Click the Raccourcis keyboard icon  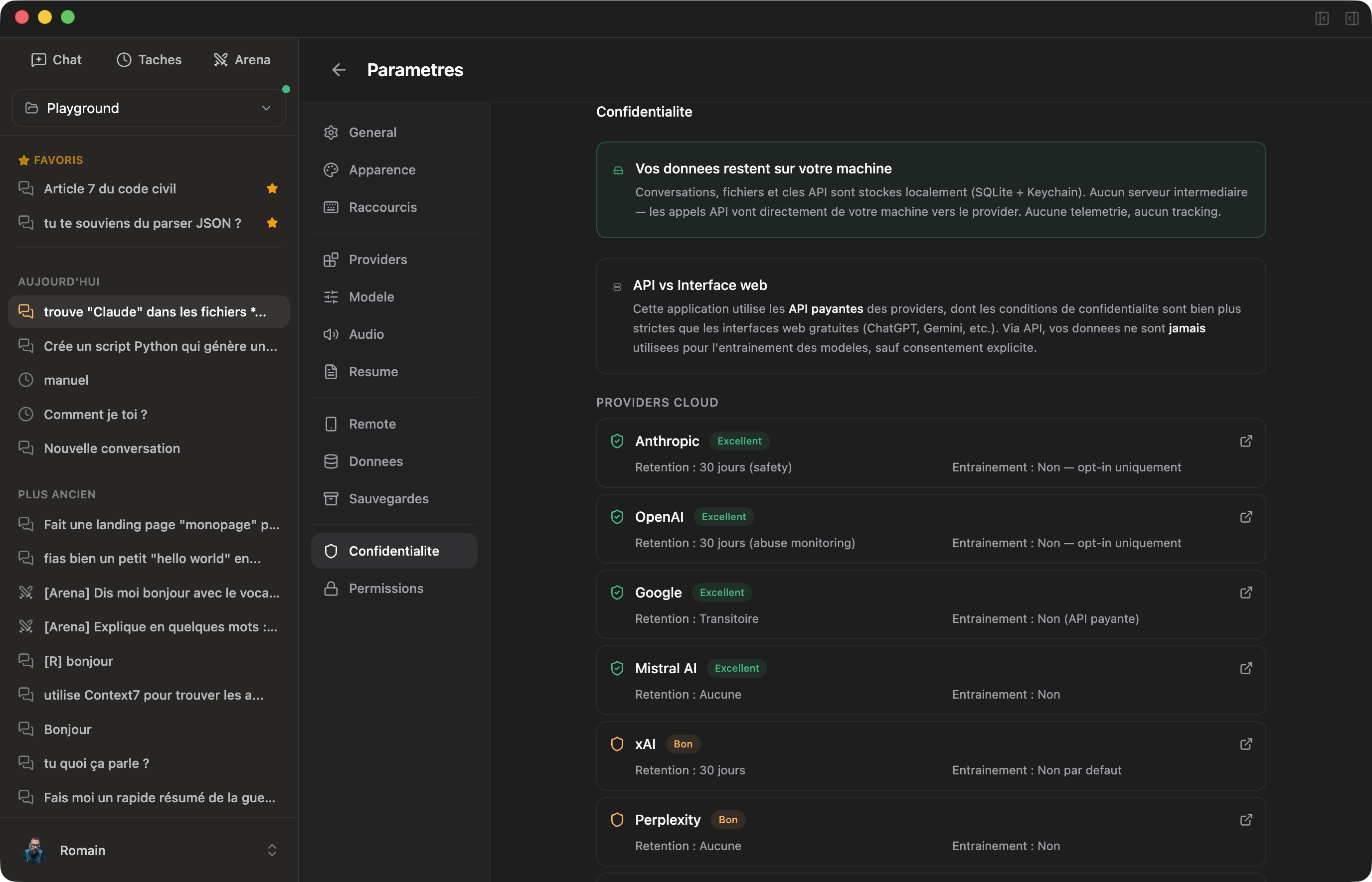click(x=331, y=207)
